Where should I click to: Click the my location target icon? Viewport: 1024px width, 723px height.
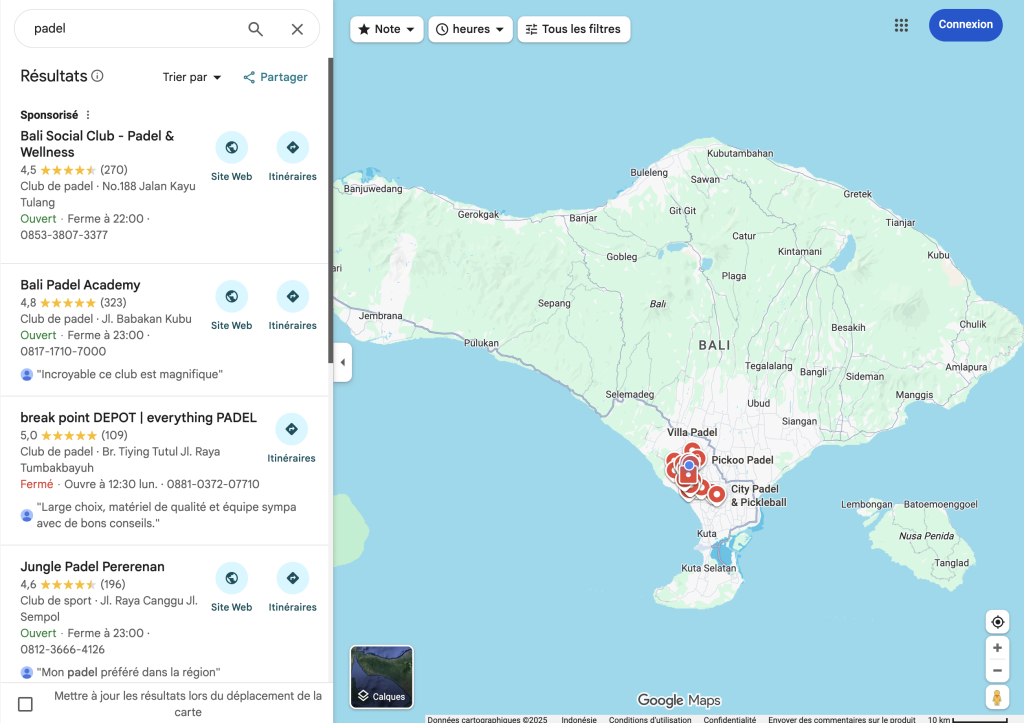[997, 622]
